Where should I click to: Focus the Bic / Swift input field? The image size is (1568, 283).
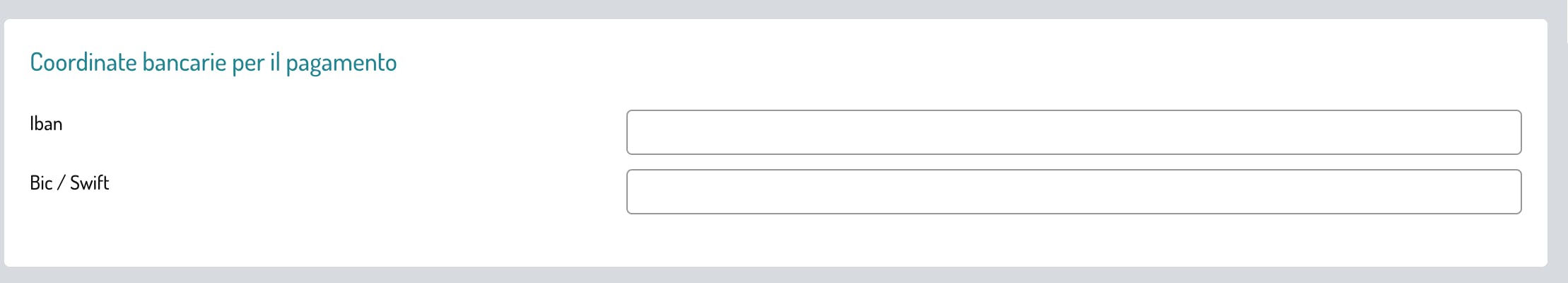tap(1074, 192)
